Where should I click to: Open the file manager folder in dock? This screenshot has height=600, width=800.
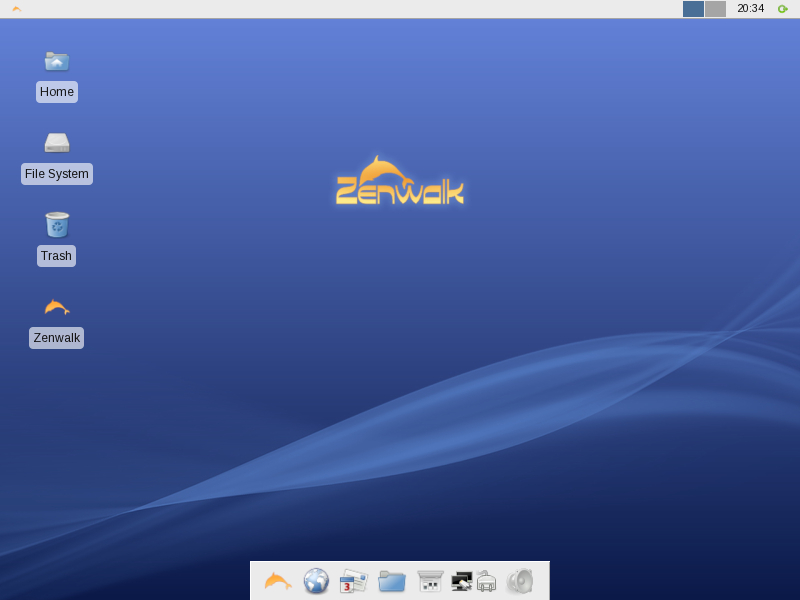point(392,581)
